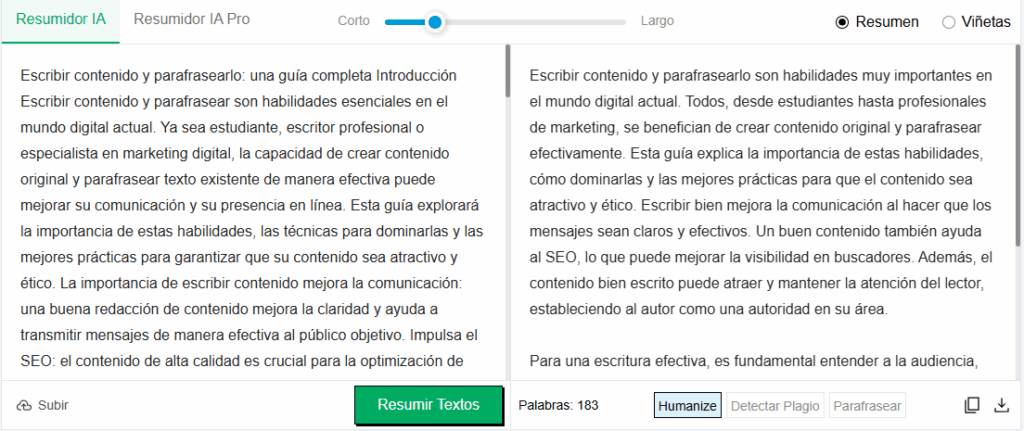Click the Detectar Plagio button
The image size is (1024, 431).
[775, 405]
